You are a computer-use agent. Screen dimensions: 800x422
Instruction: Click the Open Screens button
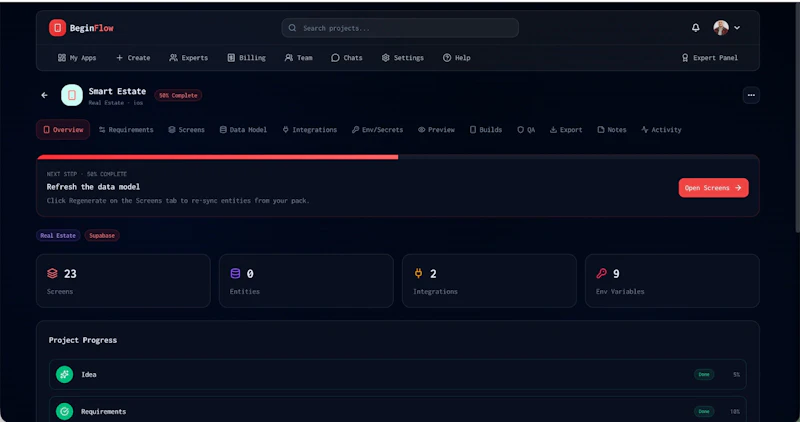click(x=713, y=188)
